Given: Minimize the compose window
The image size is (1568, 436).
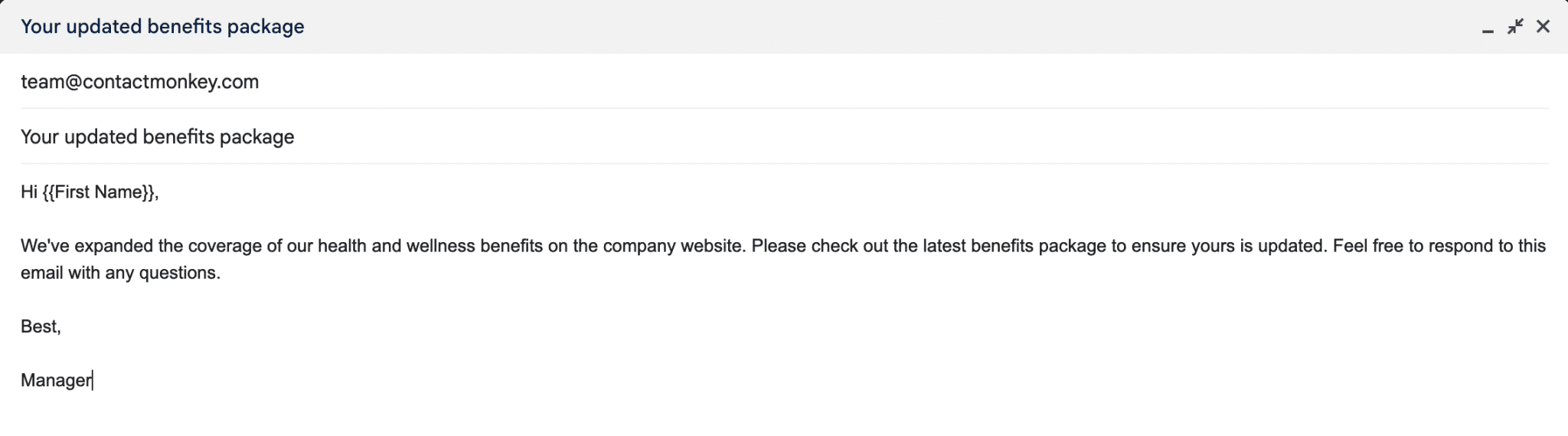Looking at the screenshot, I should click(x=1488, y=28).
